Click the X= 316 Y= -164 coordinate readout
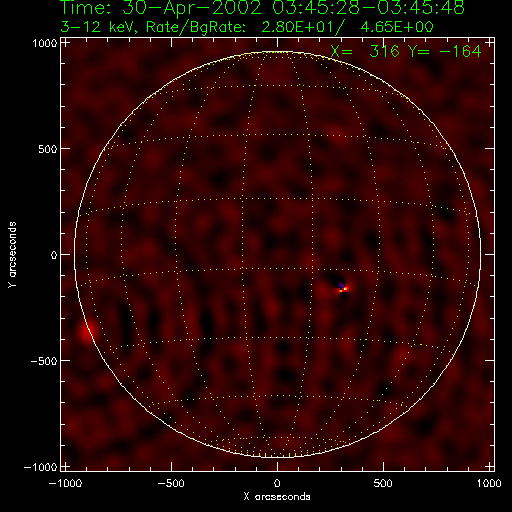The height and width of the screenshot is (512, 512). [x=406, y=51]
